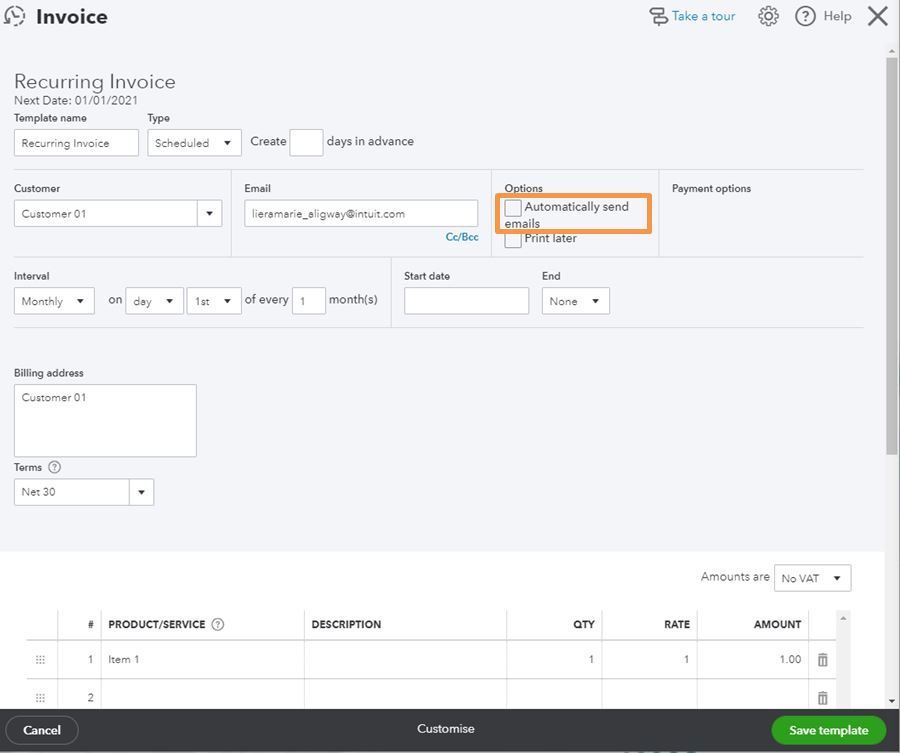This screenshot has width=900, height=753.
Task: Click the 'Next Date: 01/01/2021' text
Action: (x=76, y=100)
